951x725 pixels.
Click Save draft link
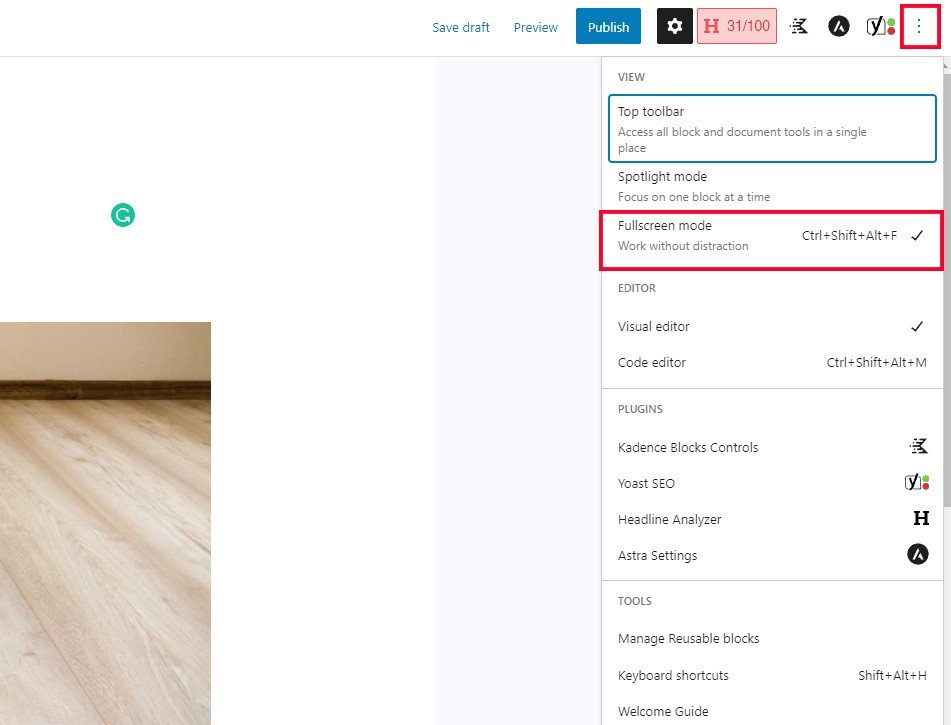point(461,28)
